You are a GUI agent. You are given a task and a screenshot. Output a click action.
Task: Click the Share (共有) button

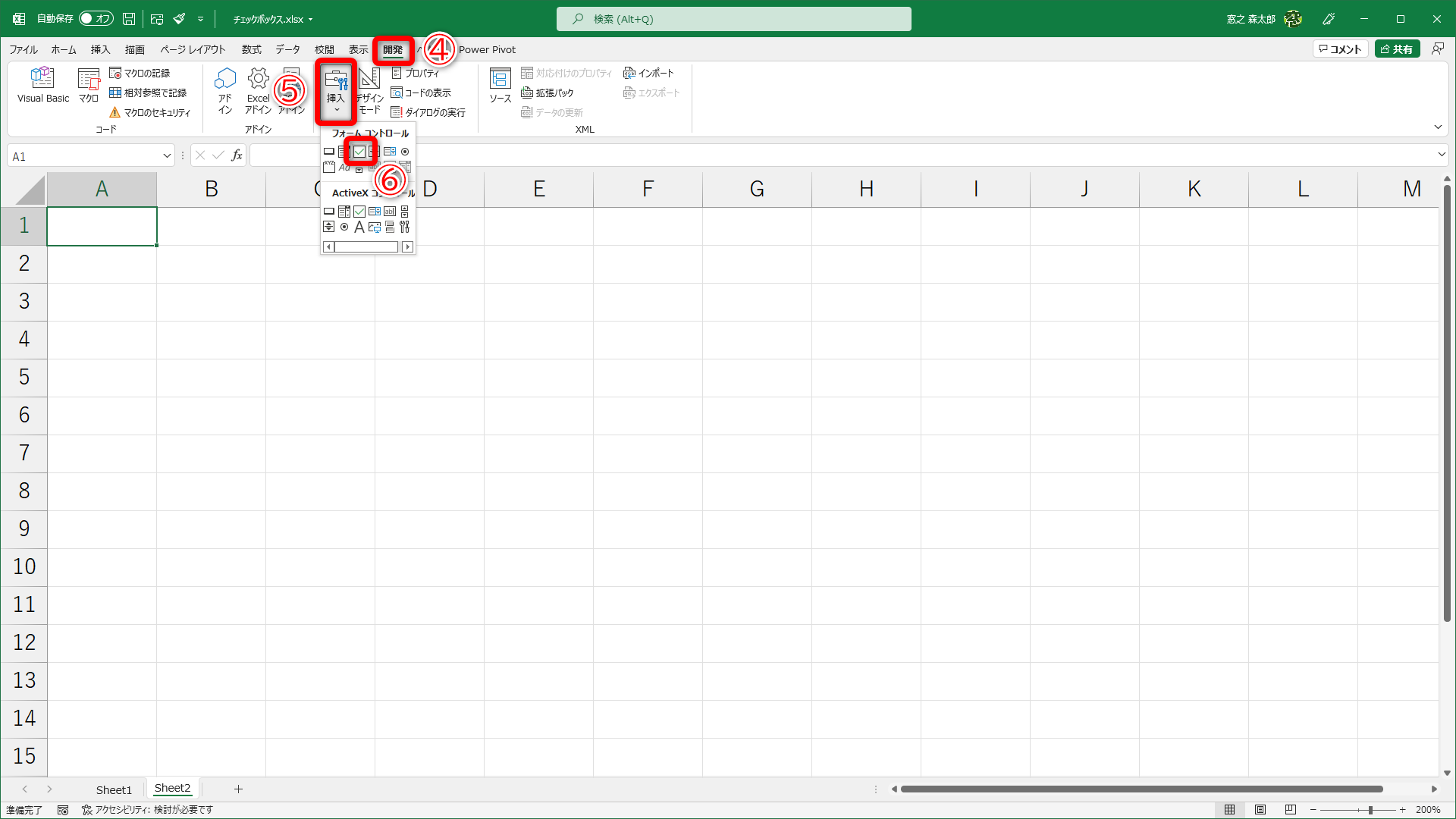click(1397, 49)
